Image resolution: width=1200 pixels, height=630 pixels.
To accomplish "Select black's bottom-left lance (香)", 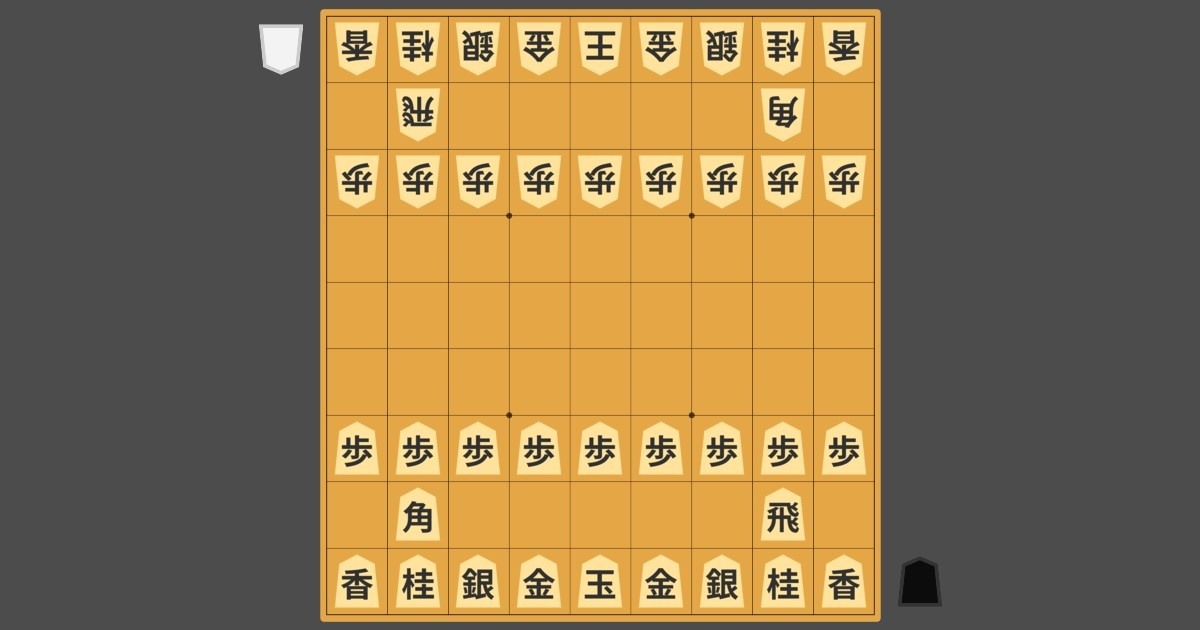I will pyautogui.click(x=357, y=582).
